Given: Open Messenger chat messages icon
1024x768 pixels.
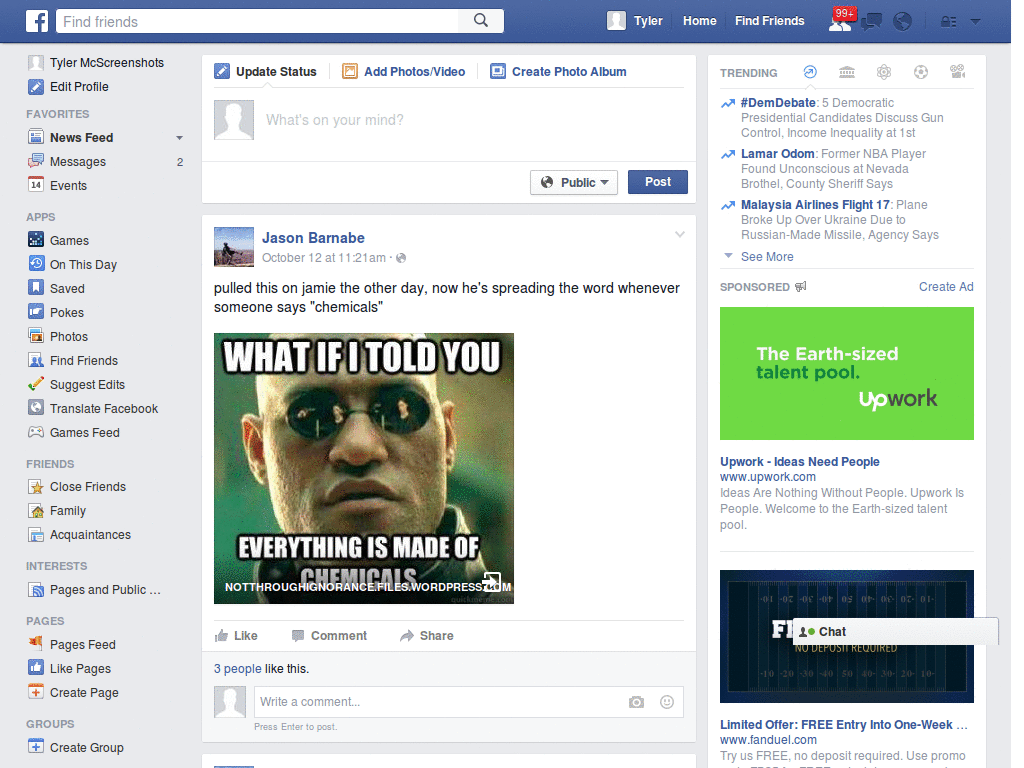Looking at the screenshot, I should [x=871, y=20].
